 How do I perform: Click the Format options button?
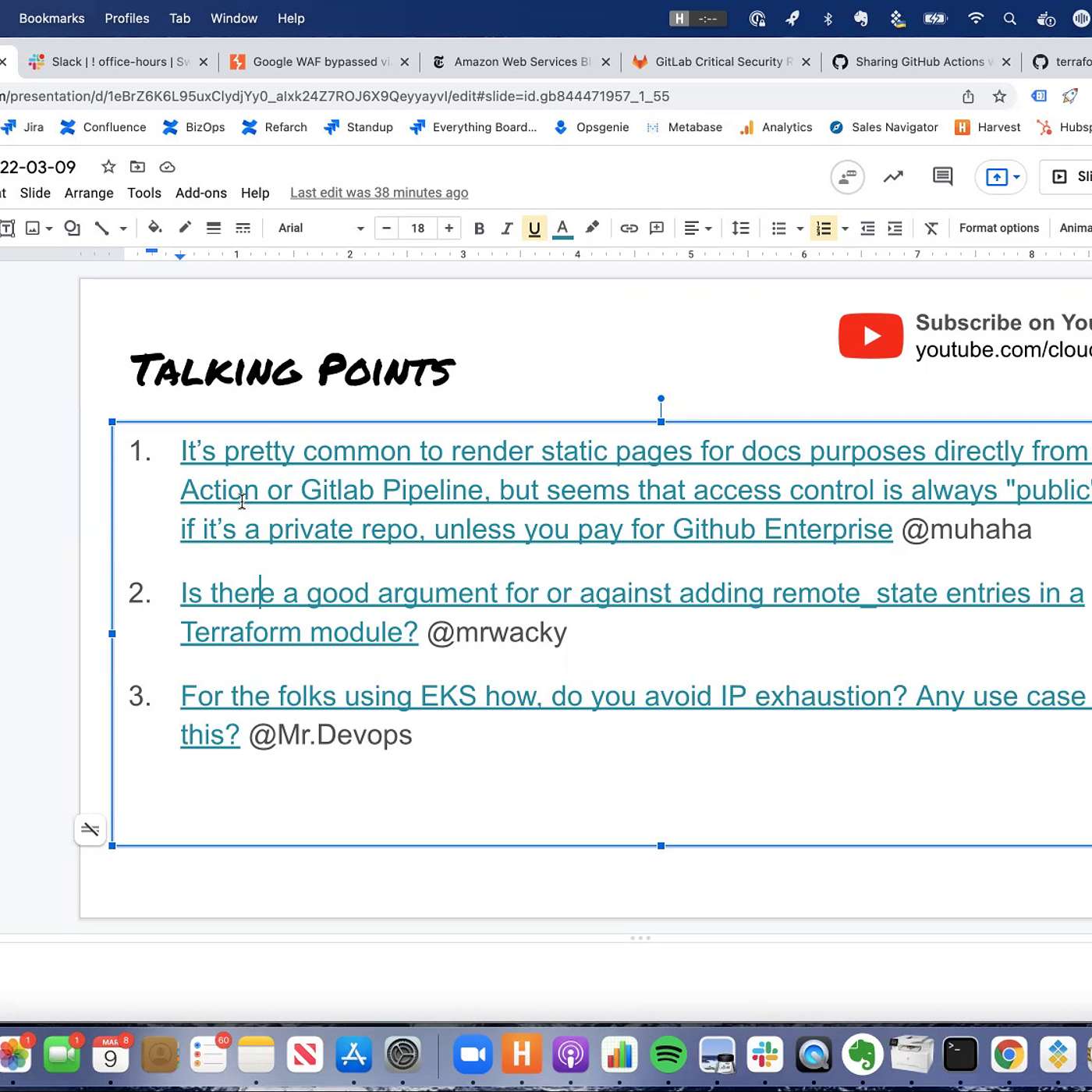[998, 229]
